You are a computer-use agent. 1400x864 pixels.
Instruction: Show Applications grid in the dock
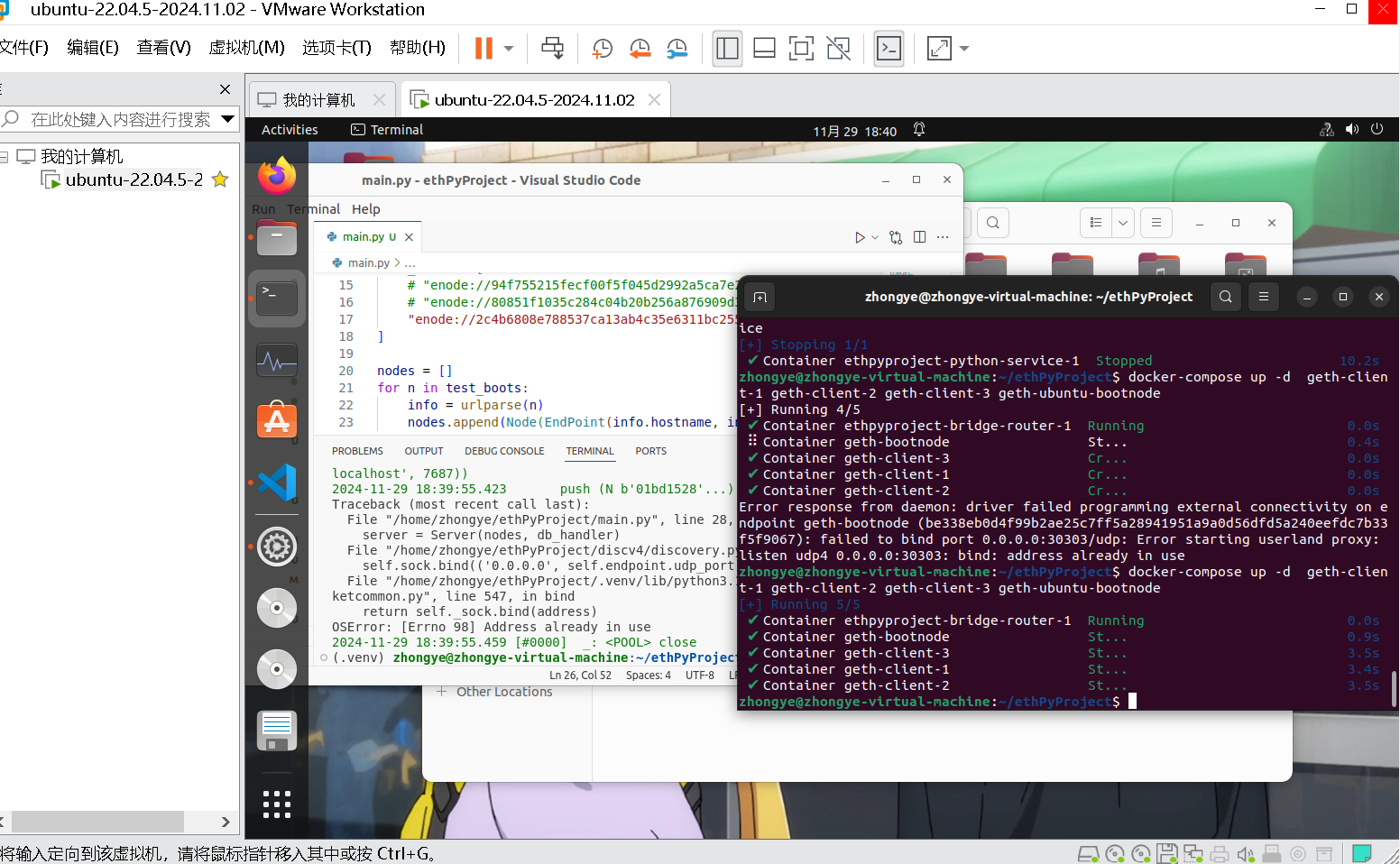(x=277, y=804)
